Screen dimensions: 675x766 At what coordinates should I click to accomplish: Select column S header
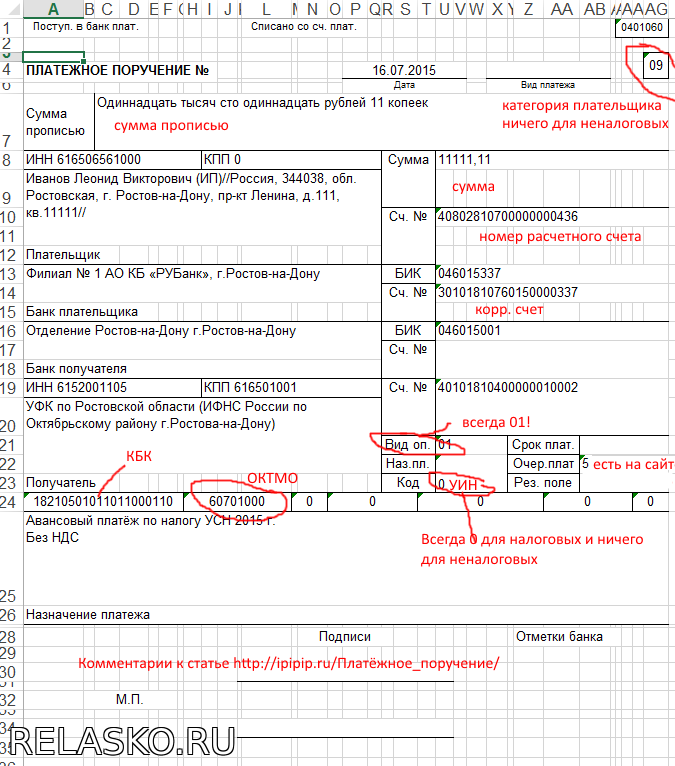(x=405, y=9)
